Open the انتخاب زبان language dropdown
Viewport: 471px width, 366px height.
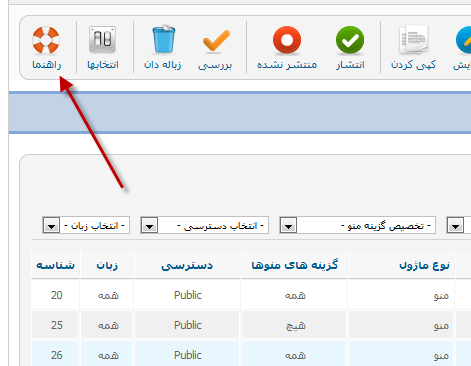click(x=86, y=225)
